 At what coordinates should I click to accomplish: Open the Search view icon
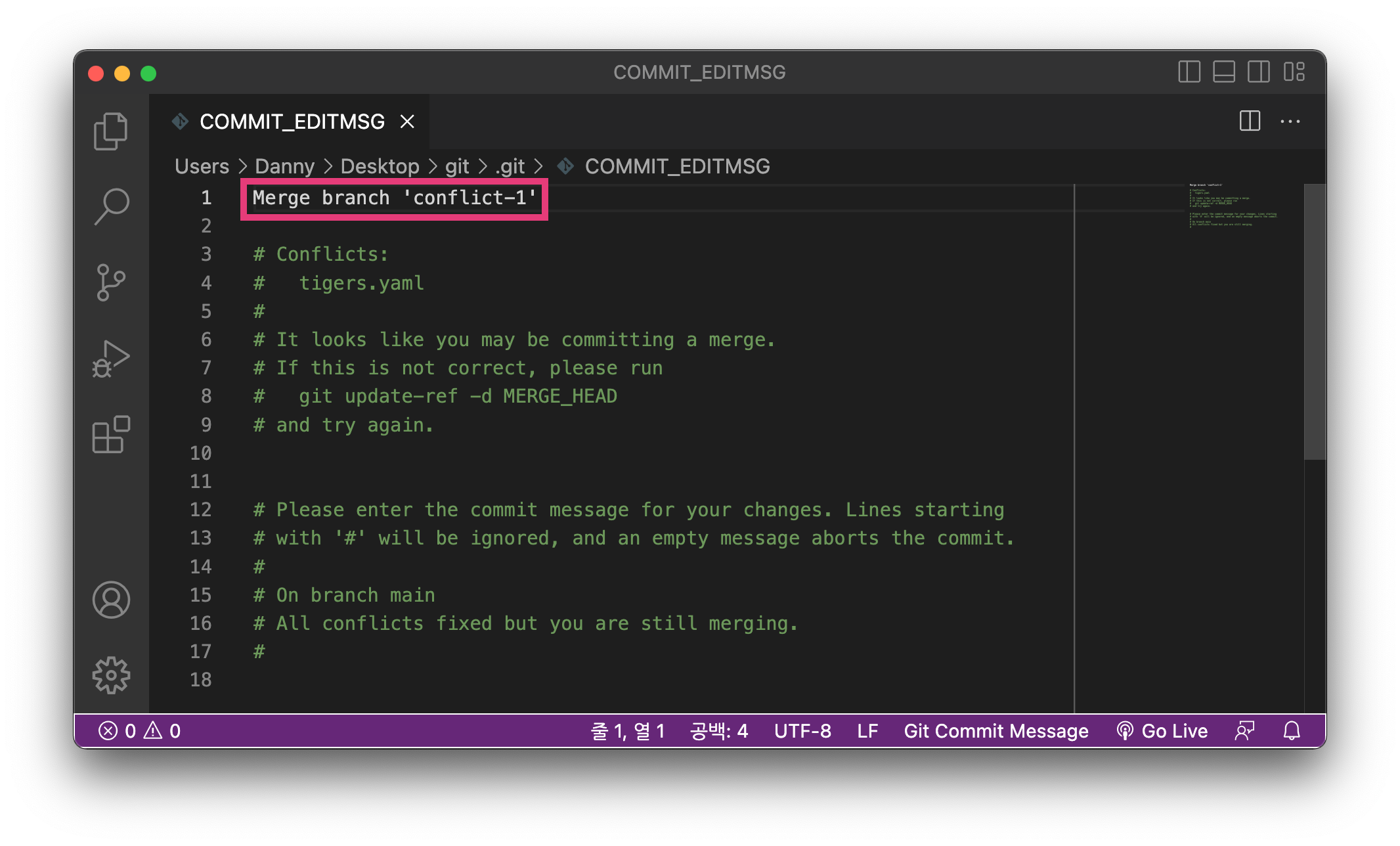[x=111, y=207]
